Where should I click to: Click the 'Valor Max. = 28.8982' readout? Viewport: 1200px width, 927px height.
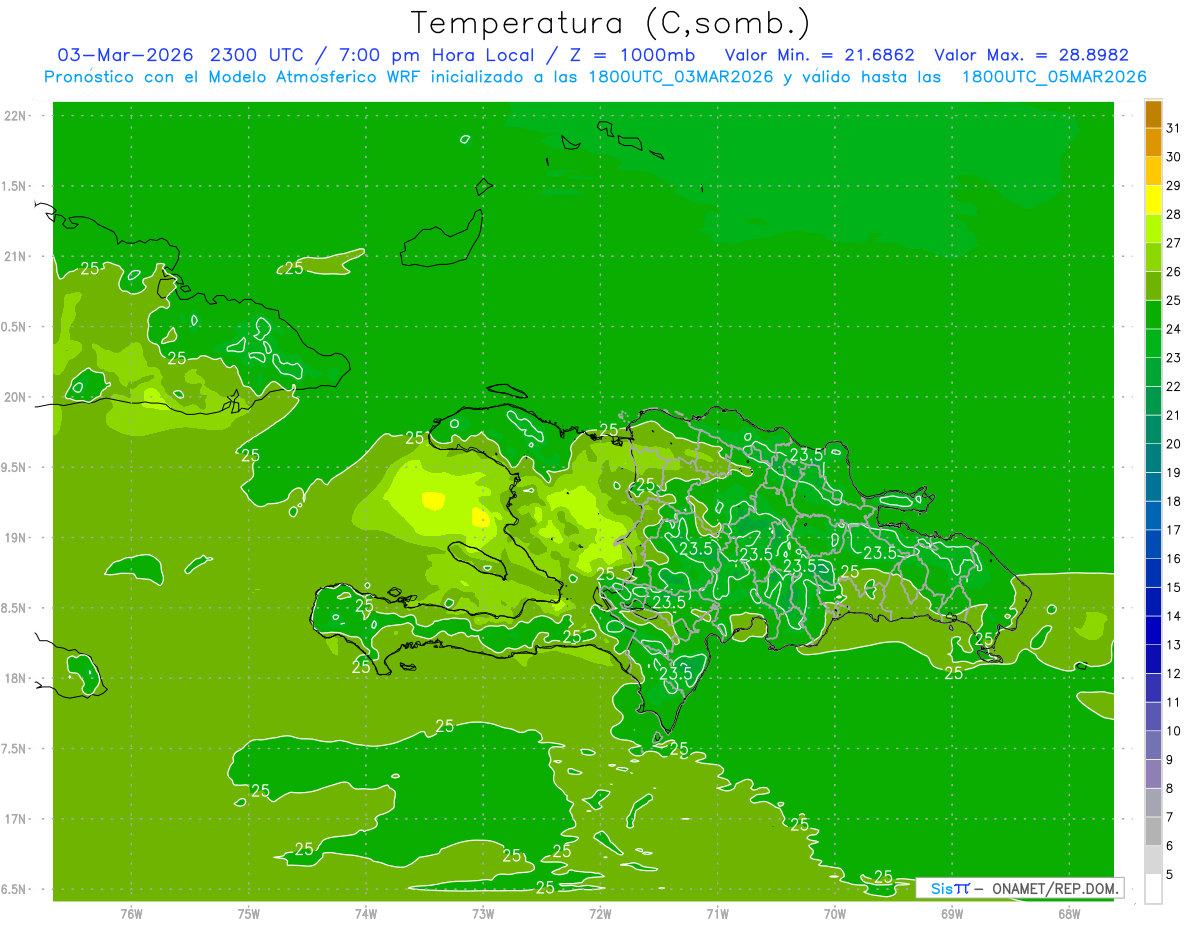[1031, 55]
